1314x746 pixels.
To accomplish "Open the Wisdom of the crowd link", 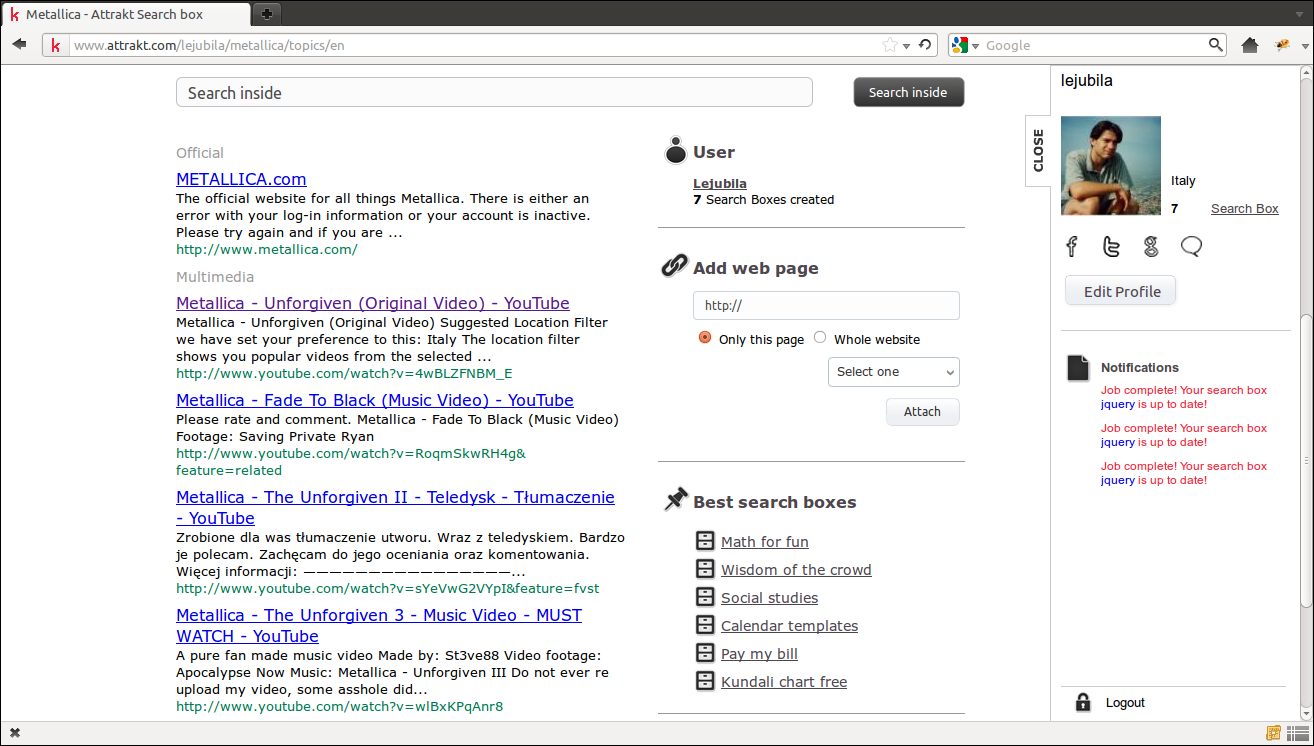I will 796,570.
